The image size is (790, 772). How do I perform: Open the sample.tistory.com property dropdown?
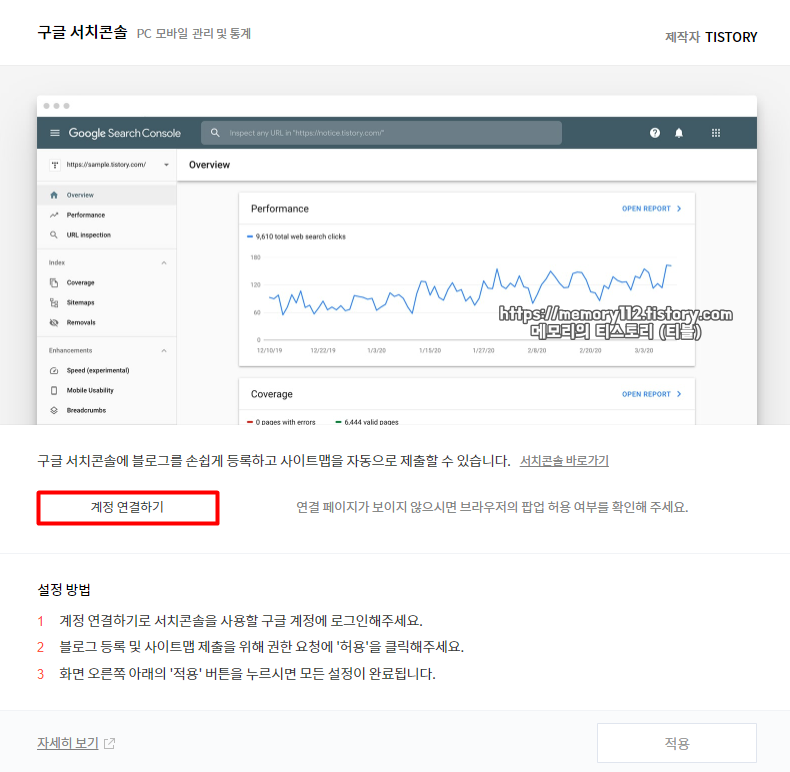(x=109, y=165)
